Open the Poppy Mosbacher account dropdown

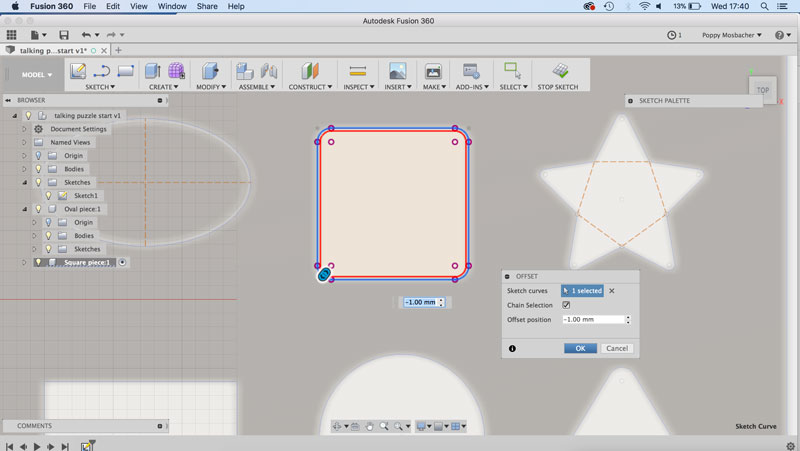click(x=732, y=35)
